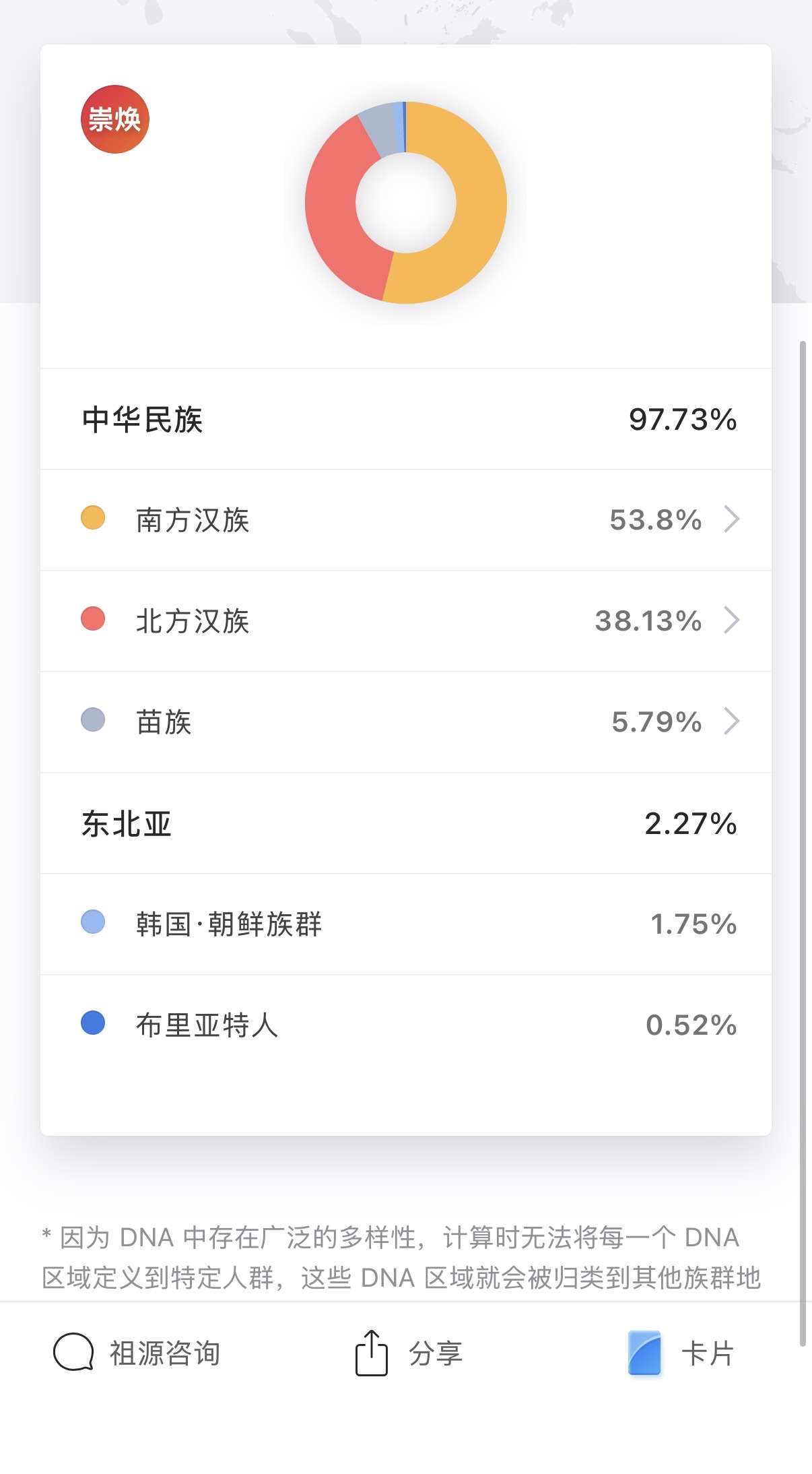The height and width of the screenshot is (1474, 812).
Task: Tap the 崇焕 red avatar badge
Action: [x=115, y=119]
